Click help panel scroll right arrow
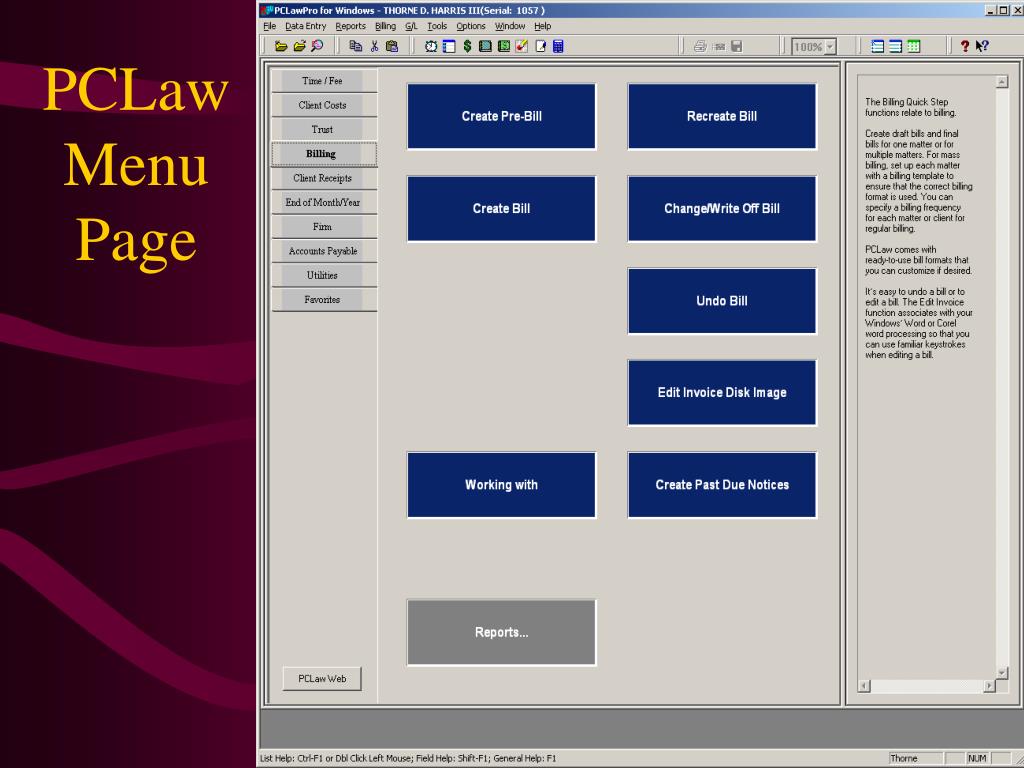Image resolution: width=1024 pixels, height=768 pixels. 989,686
